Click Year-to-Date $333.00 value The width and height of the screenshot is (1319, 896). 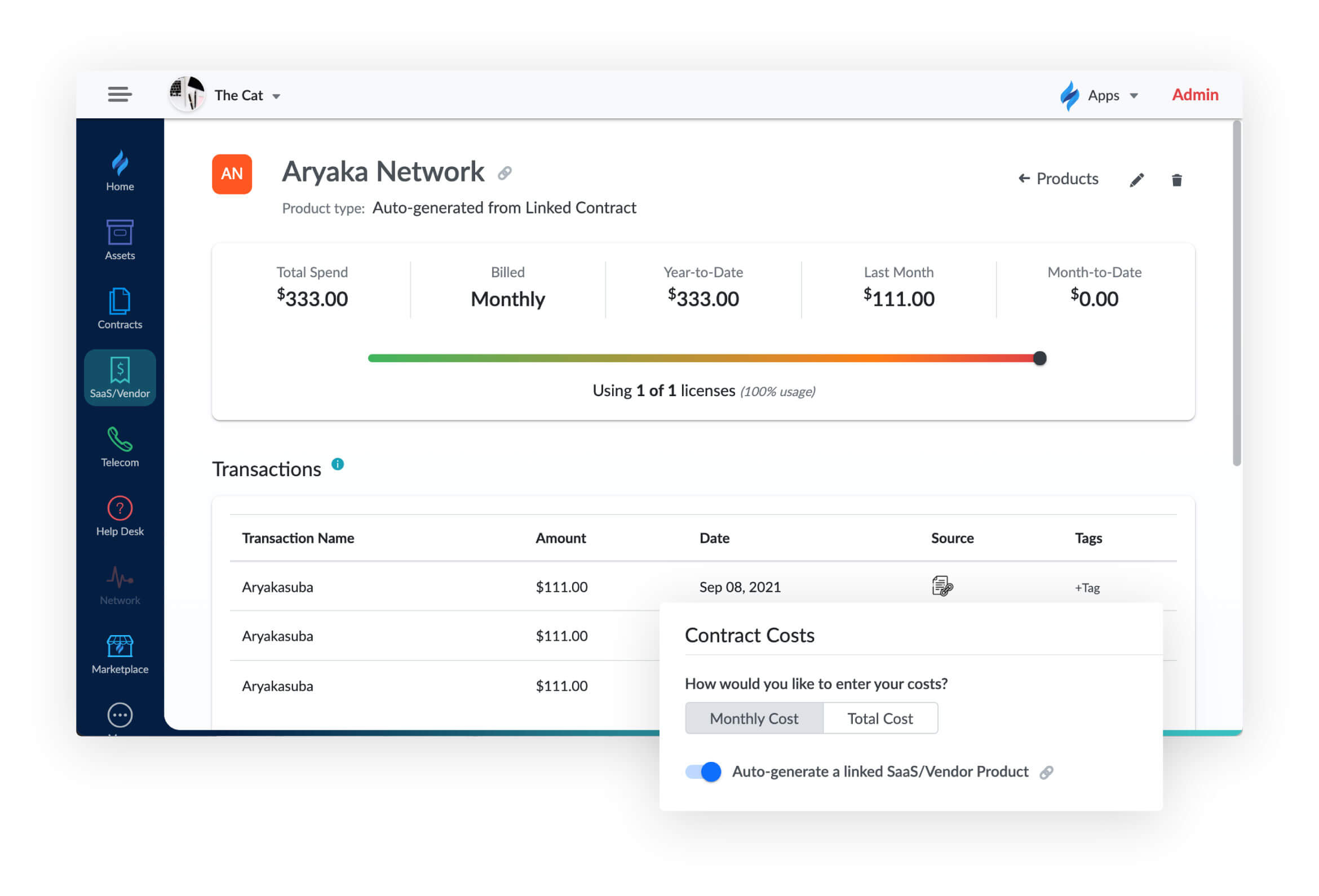tap(703, 299)
